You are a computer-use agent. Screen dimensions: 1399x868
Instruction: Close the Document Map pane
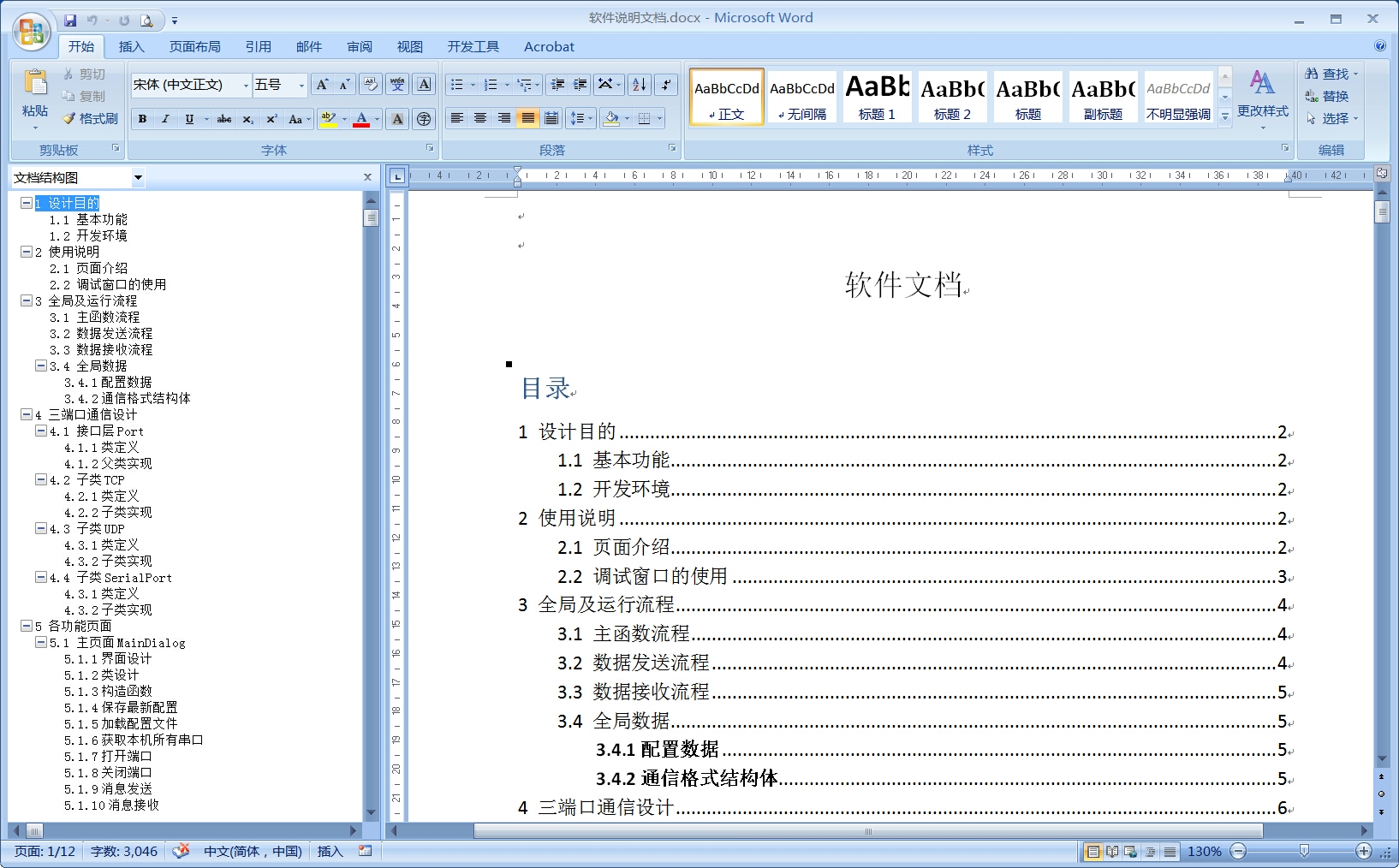coord(368,177)
